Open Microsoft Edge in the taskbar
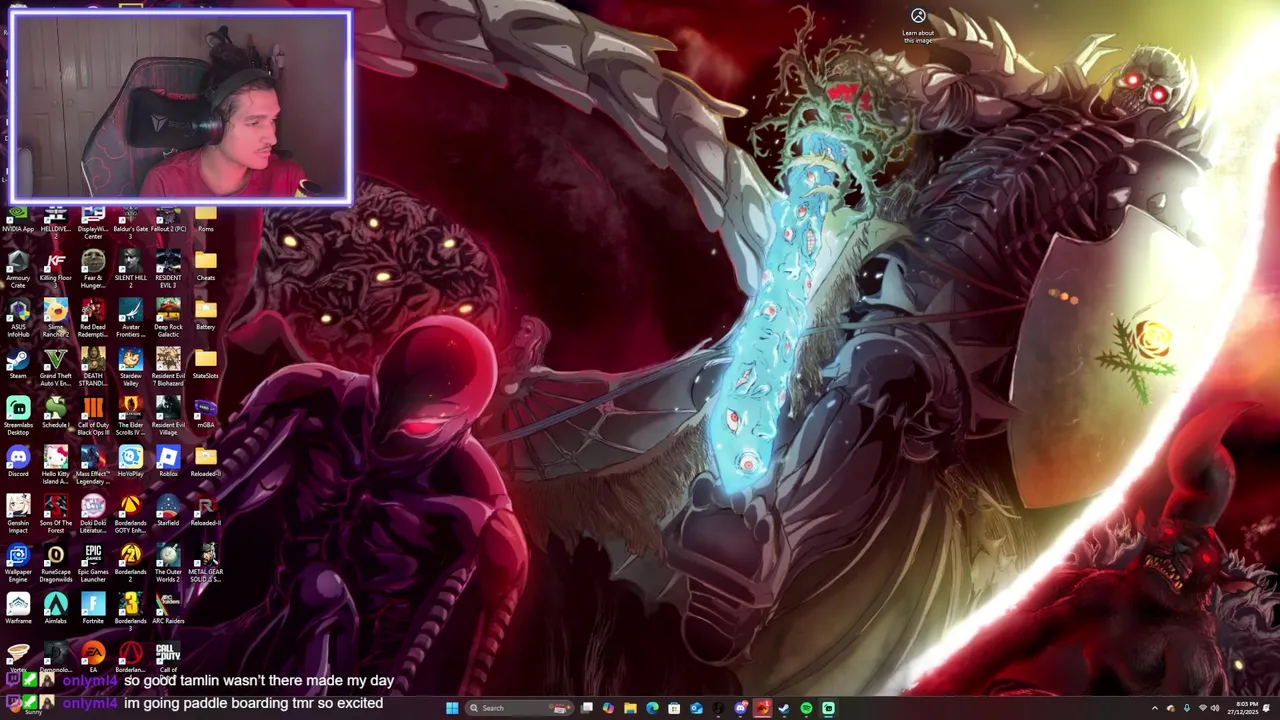This screenshot has height=720, width=1280. coord(652,708)
